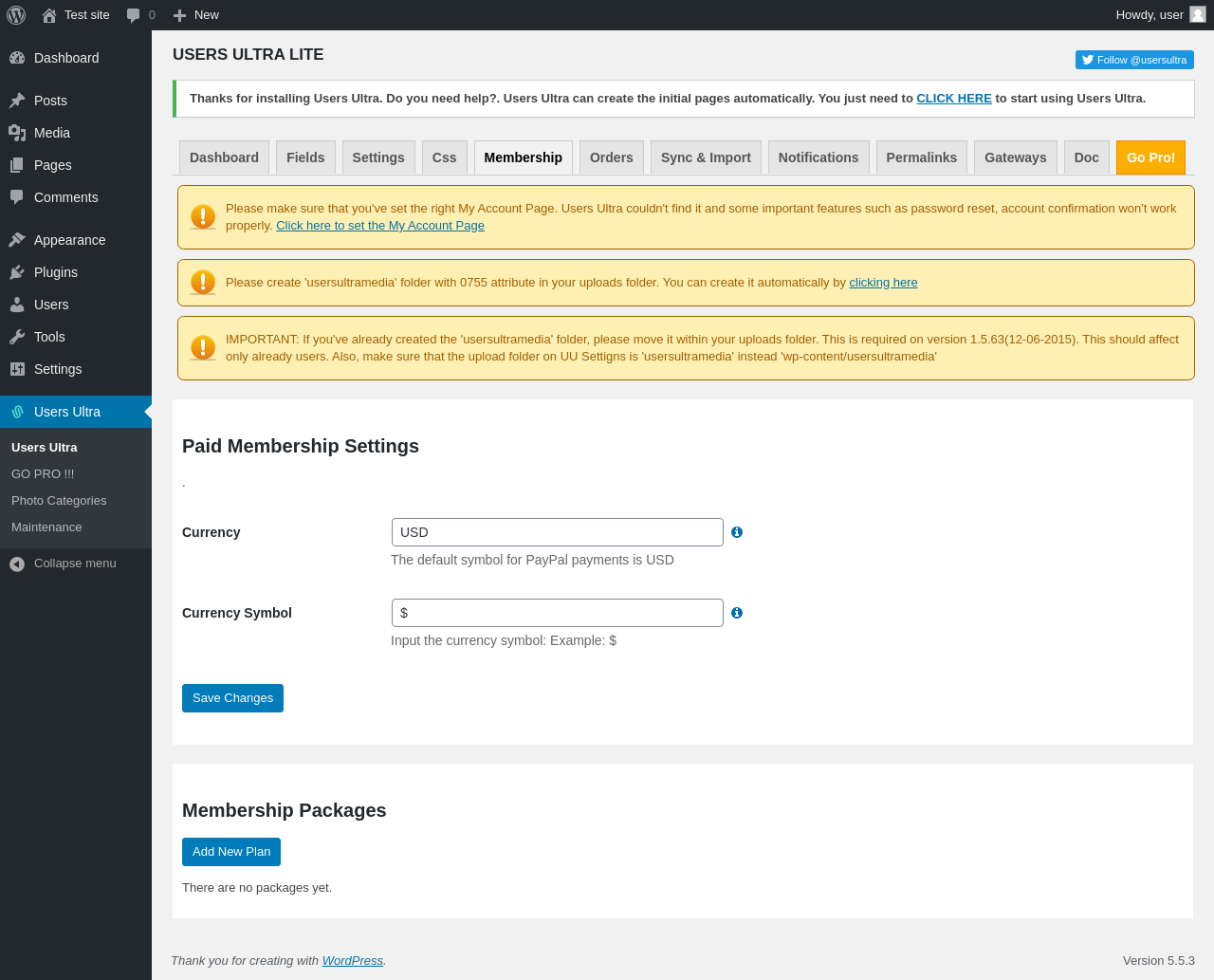This screenshot has width=1214, height=980.
Task: Click the Comments speech bubble sidebar icon
Action: click(x=17, y=197)
